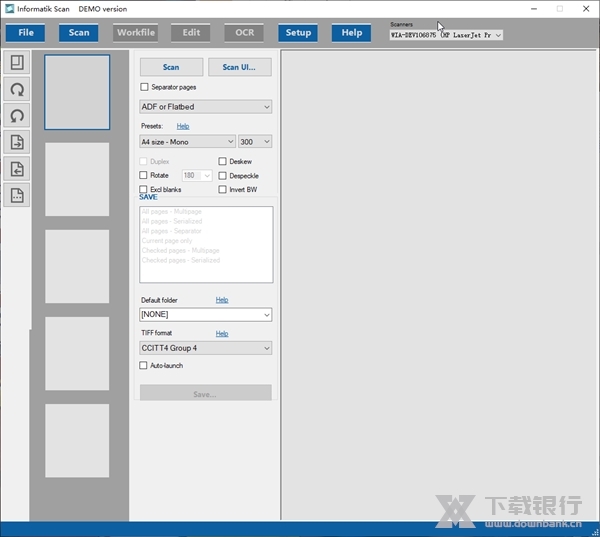This screenshot has height=537, width=600.
Task: Expand the A4 size - Mono preset dropdown
Action: coord(187,142)
